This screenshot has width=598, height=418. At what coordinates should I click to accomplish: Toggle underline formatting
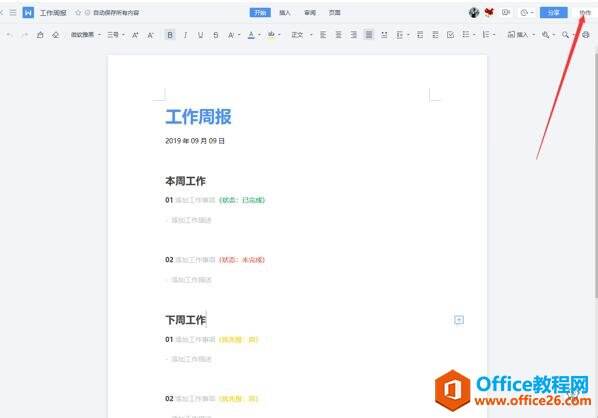click(x=201, y=35)
